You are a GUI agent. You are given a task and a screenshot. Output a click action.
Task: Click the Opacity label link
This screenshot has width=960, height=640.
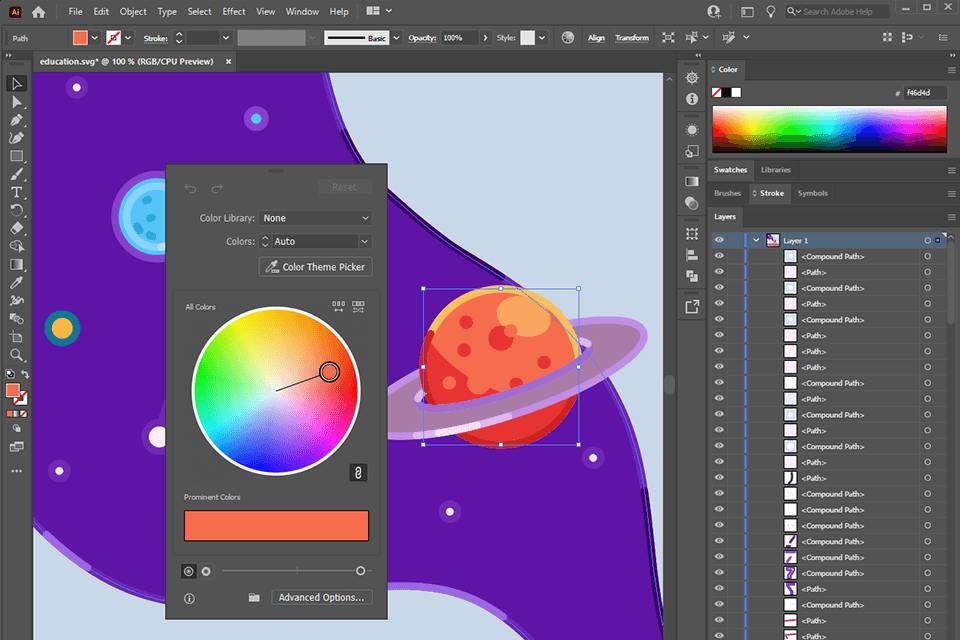(x=422, y=38)
